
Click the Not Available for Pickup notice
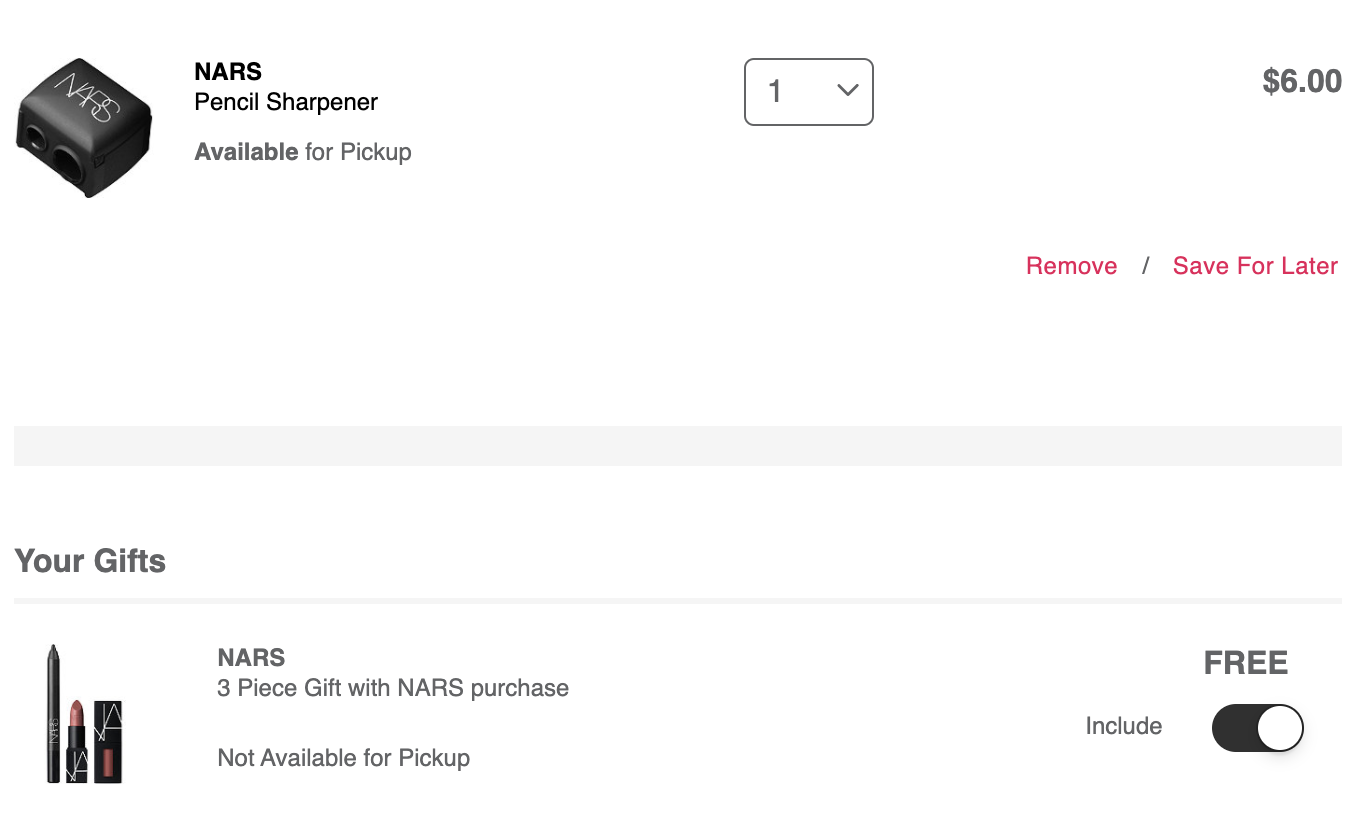coord(343,758)
